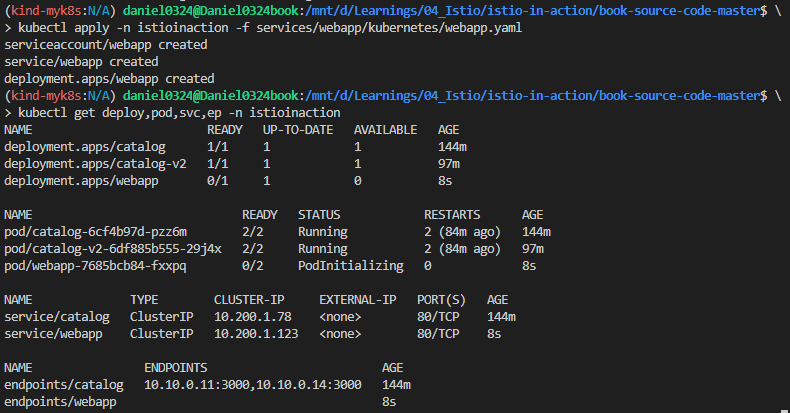Click the ENDPOINTS column header
This screenshot has width=790, height=413.
pos(175,368)
